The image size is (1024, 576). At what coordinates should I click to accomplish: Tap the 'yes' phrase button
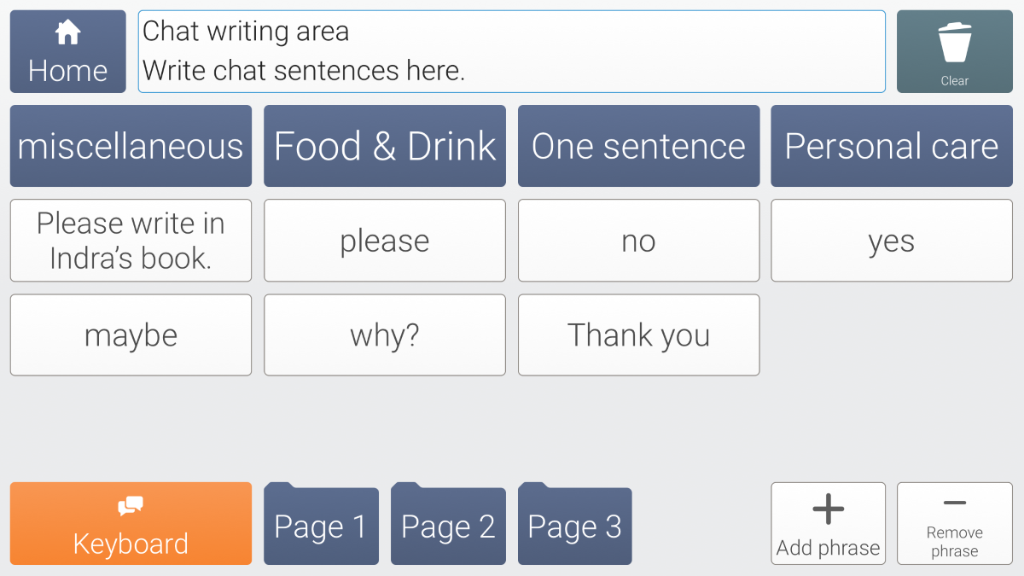click(x=891, y=240)
